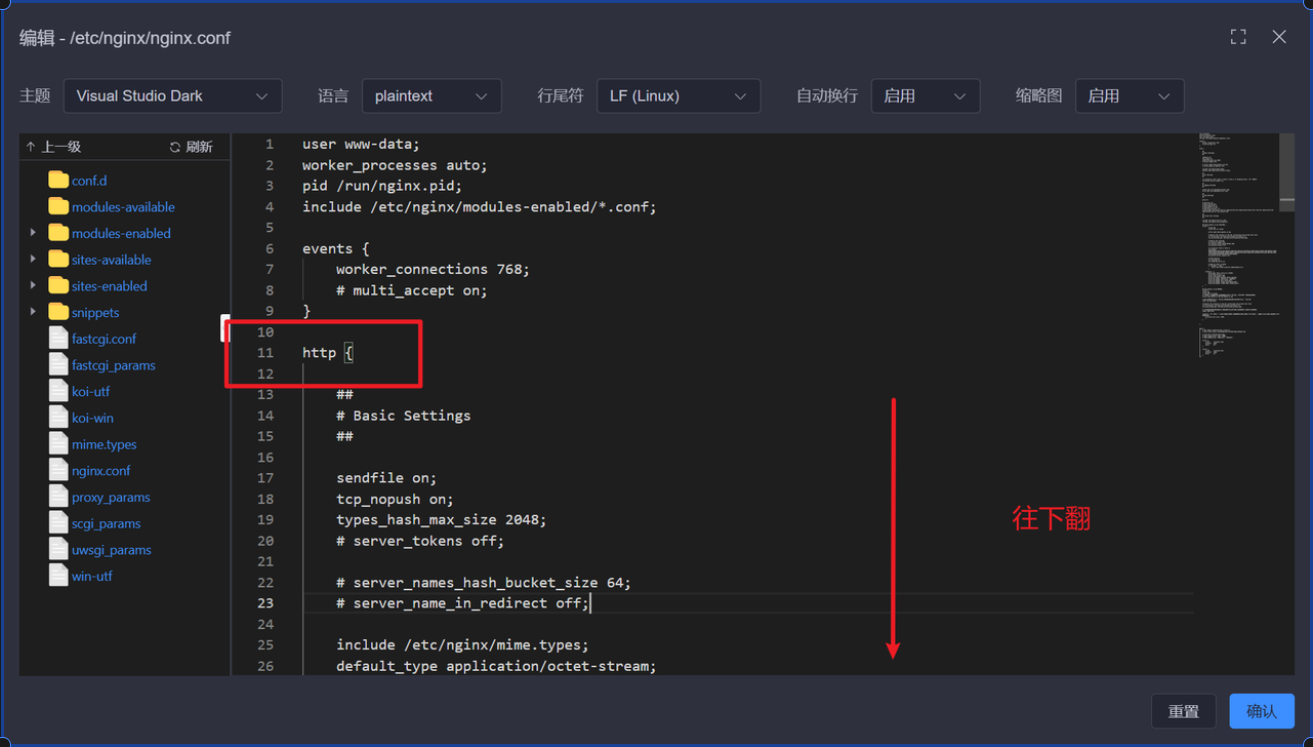Expand the snippets folder arrow
This screenshot has width=1313, height=747.
pyautogui.click(x=33, y=312)
